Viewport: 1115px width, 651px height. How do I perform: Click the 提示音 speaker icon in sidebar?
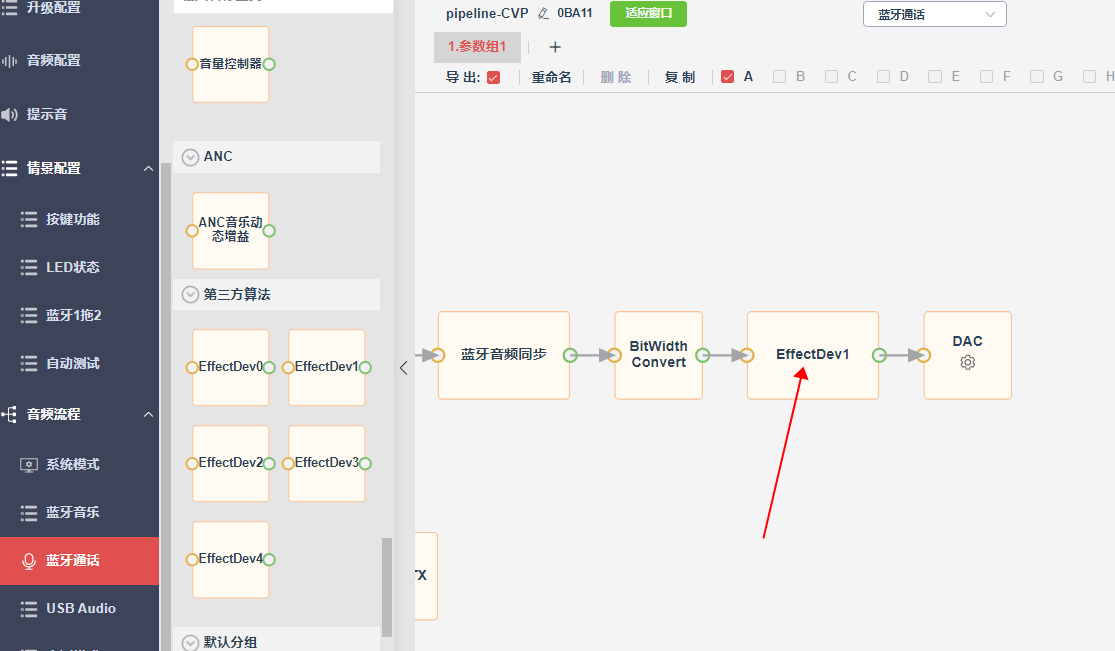(x=9, y=115)
